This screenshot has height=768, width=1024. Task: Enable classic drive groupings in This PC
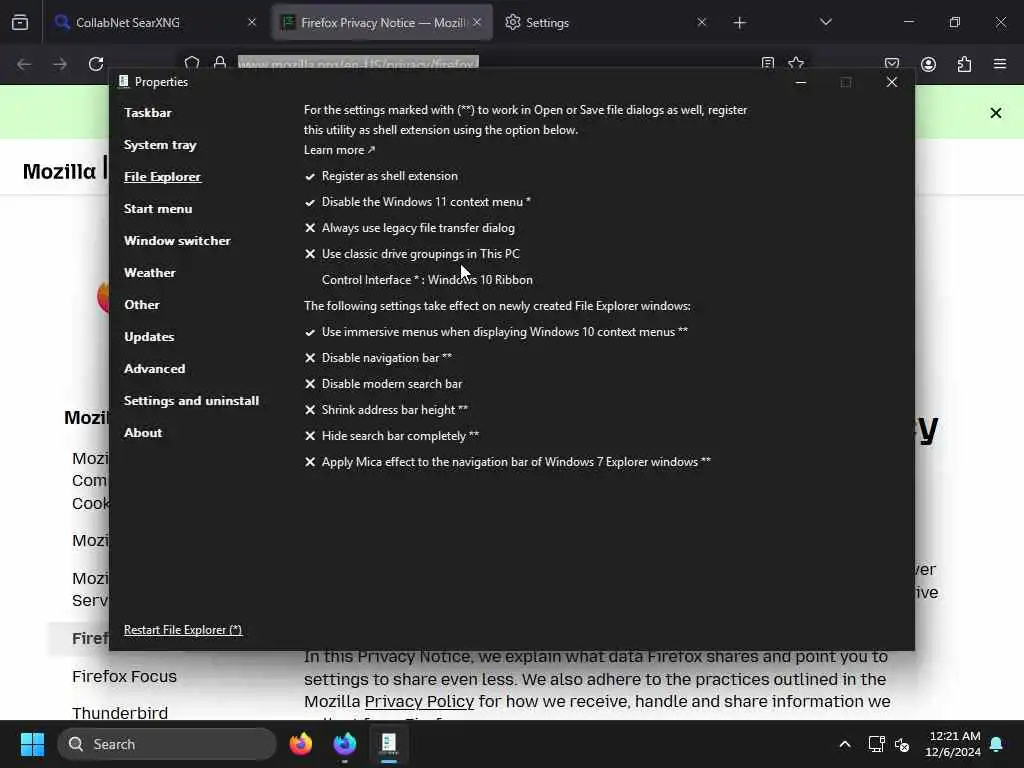coord(412,253)
